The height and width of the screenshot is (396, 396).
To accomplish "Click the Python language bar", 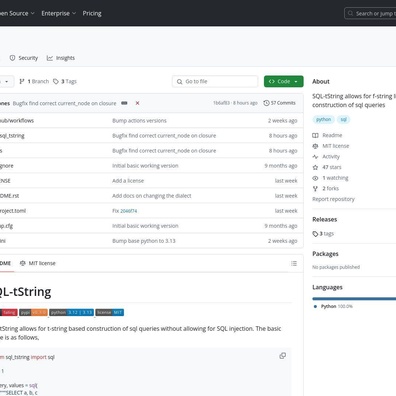I will pyautogui.click(x=354, y=299).
